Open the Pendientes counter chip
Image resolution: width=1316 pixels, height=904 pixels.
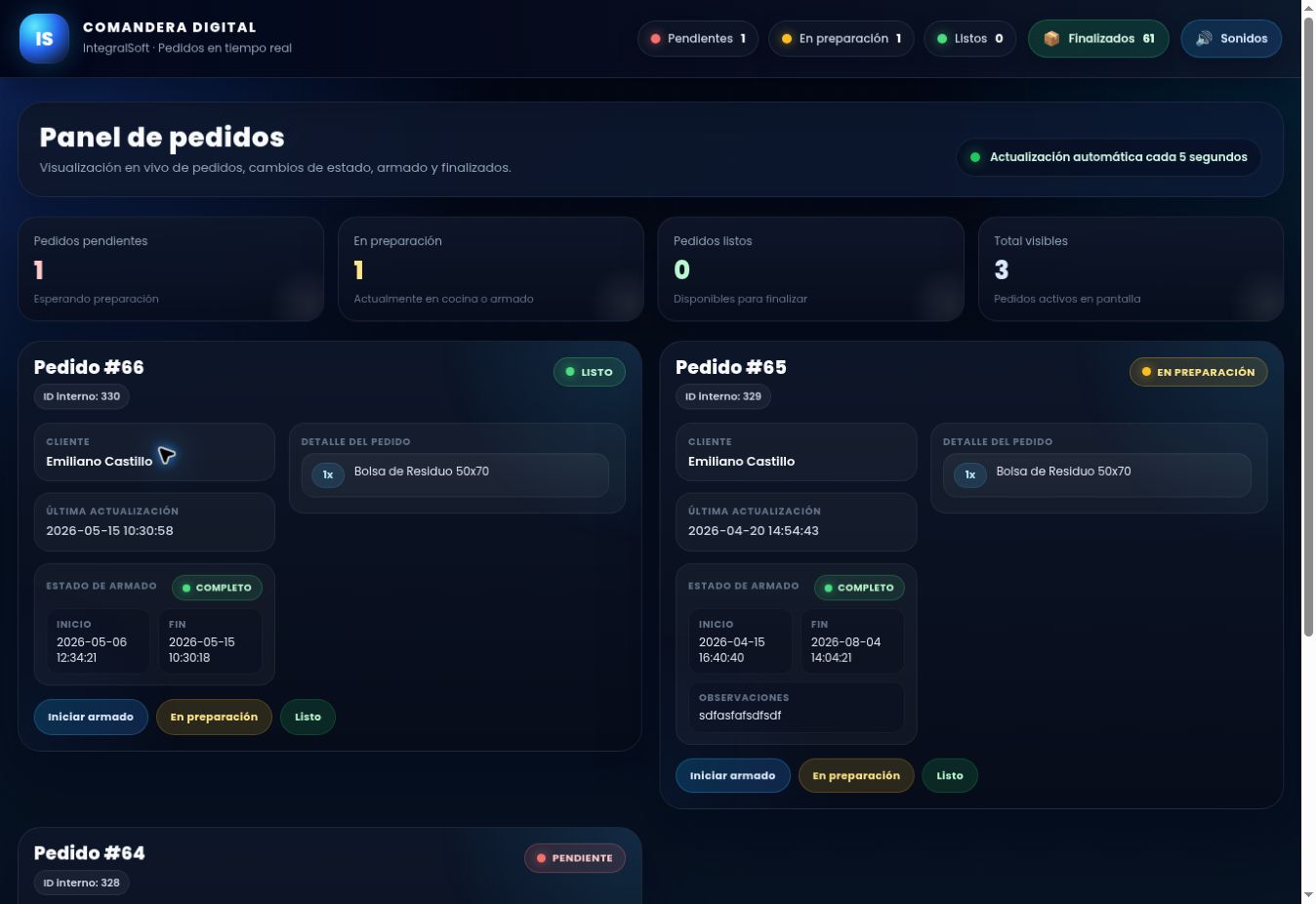click(x=698, y=39)
